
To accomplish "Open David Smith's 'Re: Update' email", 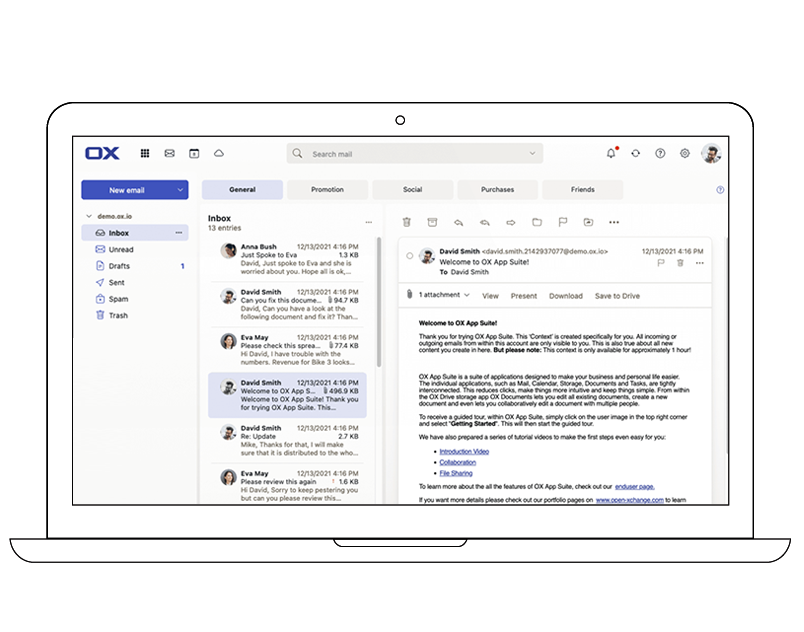I will point(288,440).
